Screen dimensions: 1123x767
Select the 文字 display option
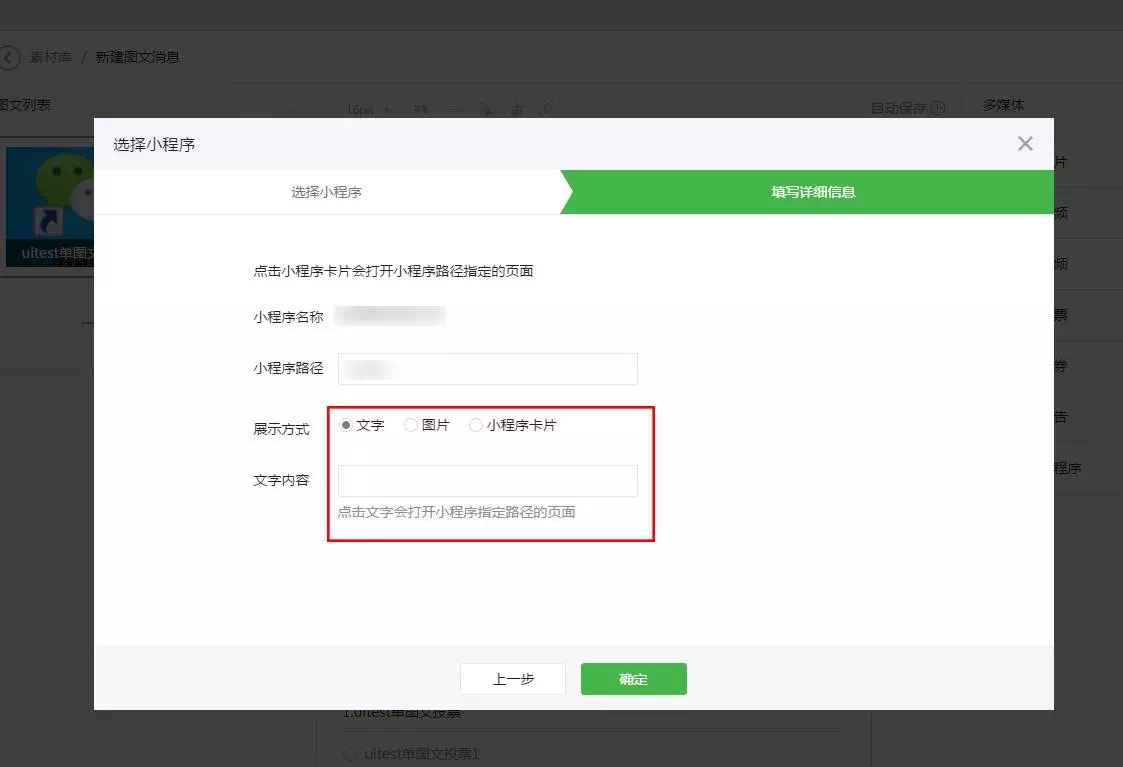tap(346, 425)
